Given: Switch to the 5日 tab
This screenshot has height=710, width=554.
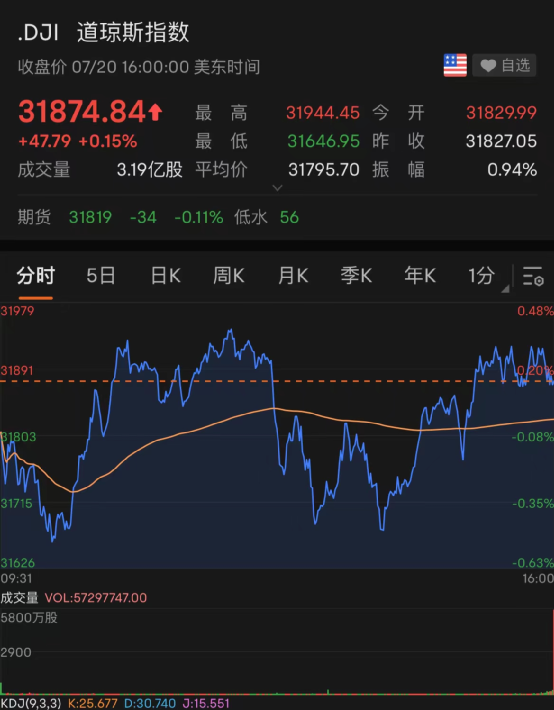Looking at the screenshot, I should click(101, 276).
